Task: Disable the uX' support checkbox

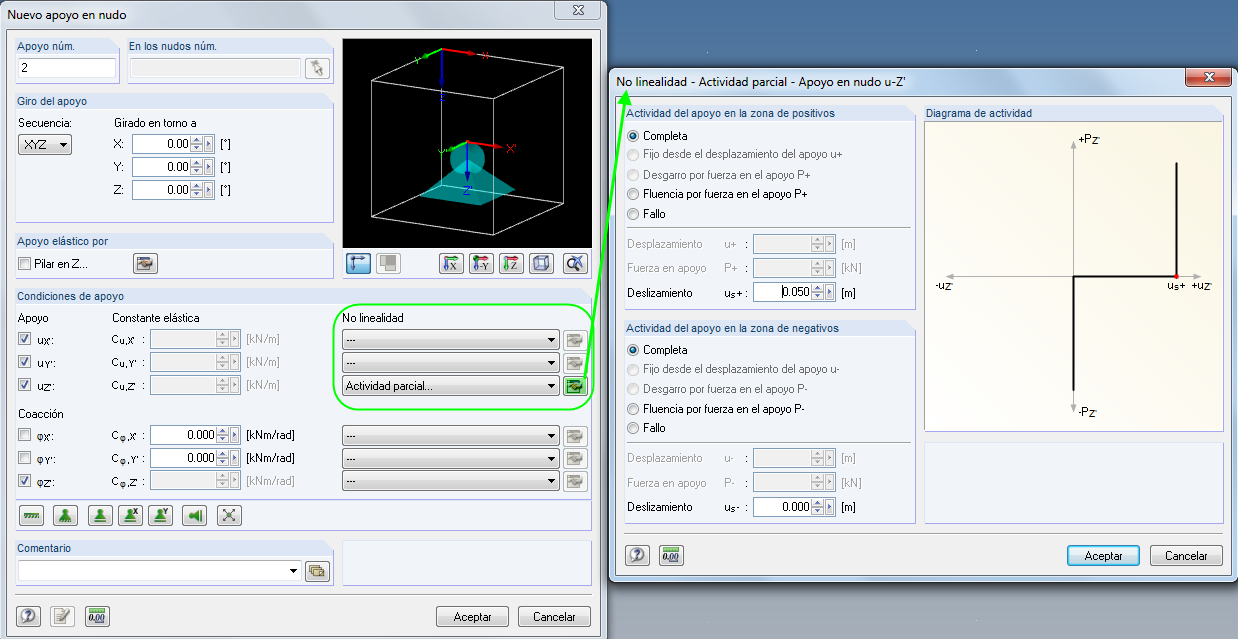Action: click(x=24, y=339)
